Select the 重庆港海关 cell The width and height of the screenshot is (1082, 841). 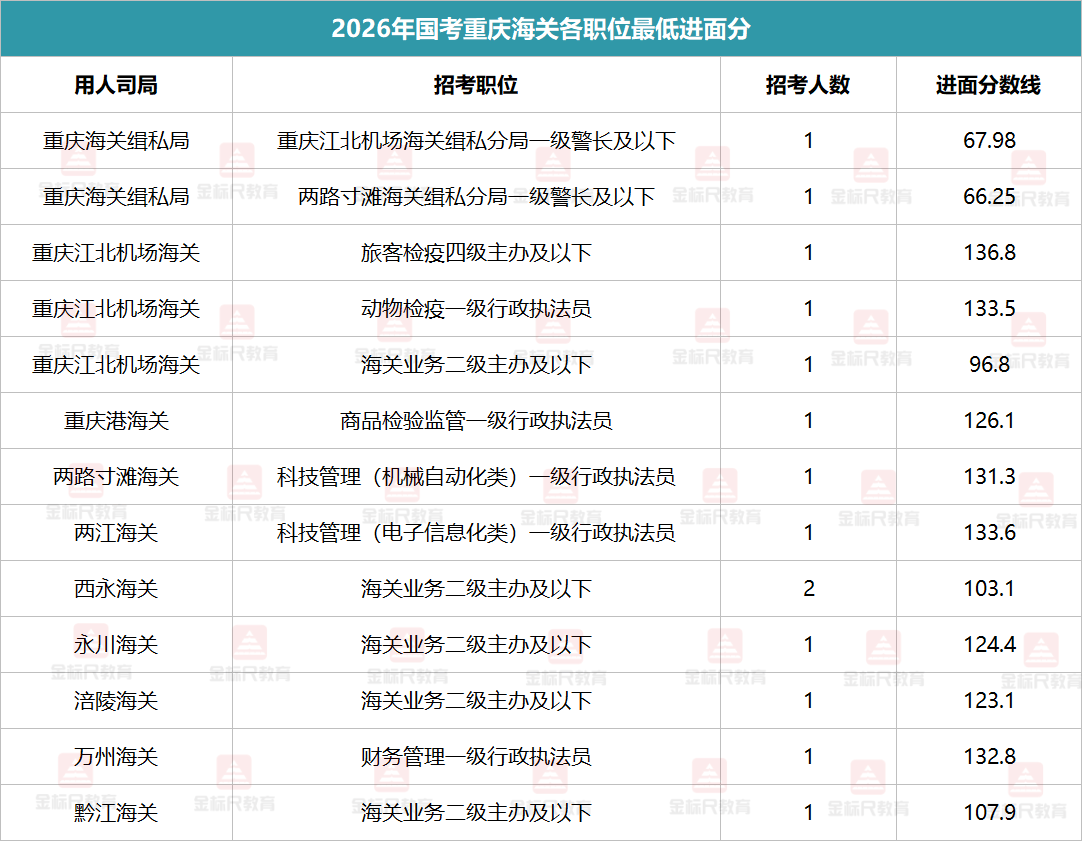116,420
